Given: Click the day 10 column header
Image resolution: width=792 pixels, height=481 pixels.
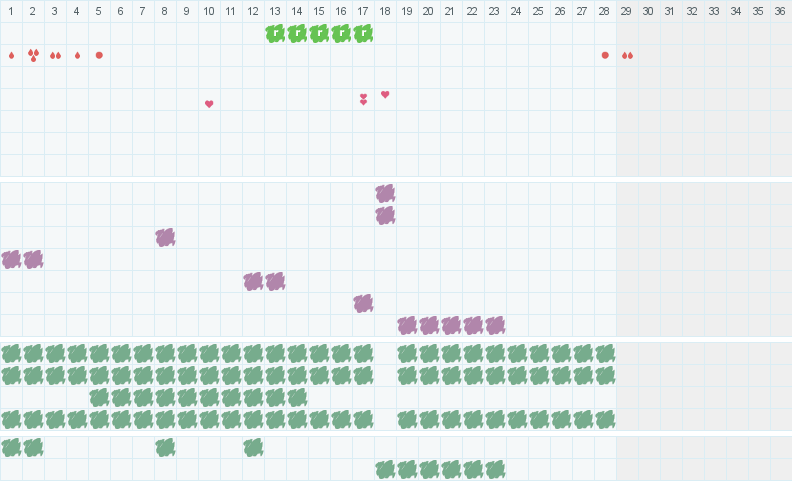Looking at the screenshot, I should coord(209,11).
